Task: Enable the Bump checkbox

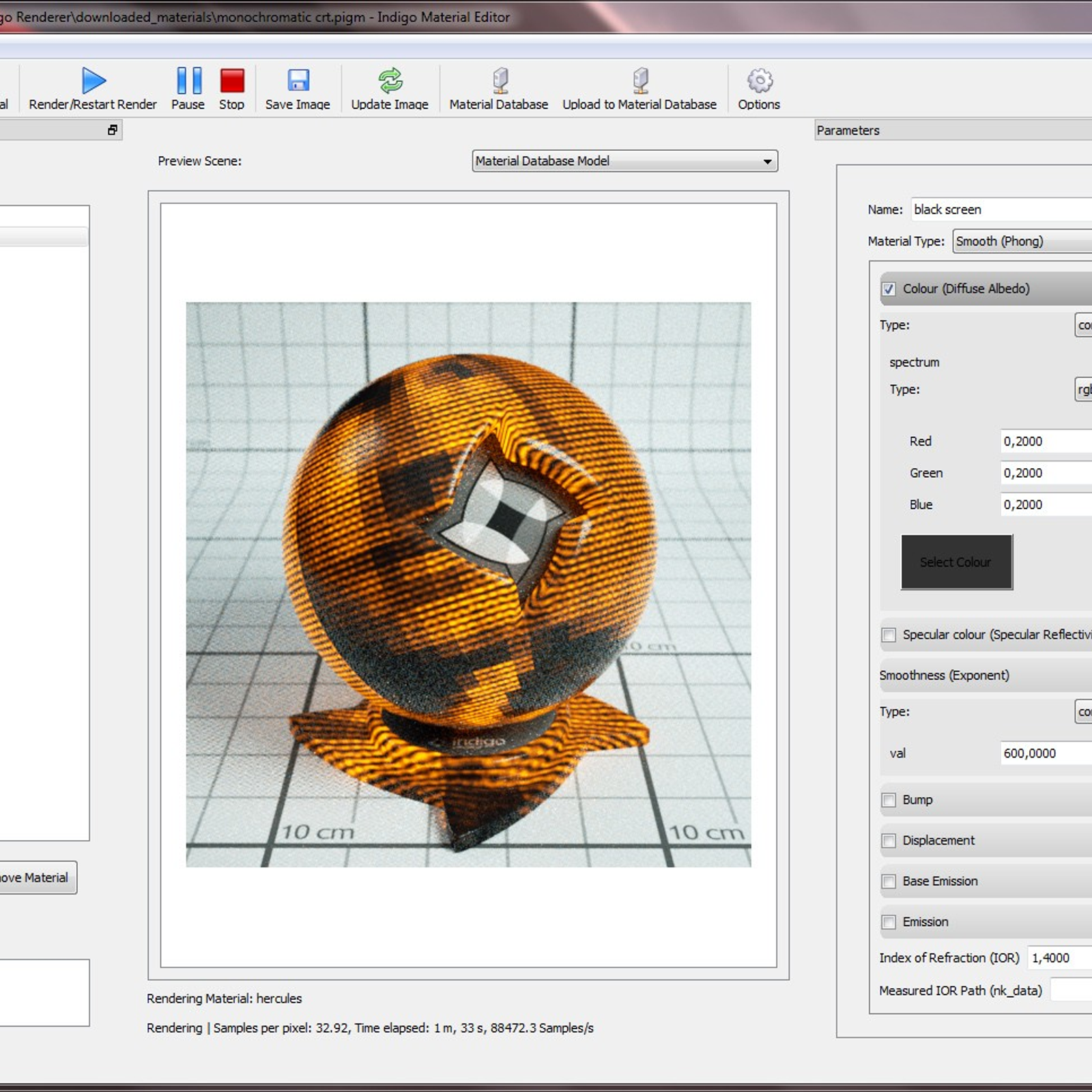Action: click(x=889, y=800)
